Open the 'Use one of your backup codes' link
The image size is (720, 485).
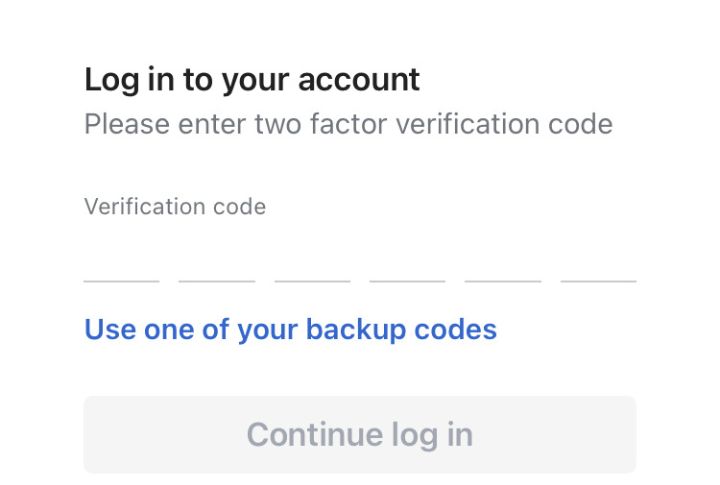[290, 329]
